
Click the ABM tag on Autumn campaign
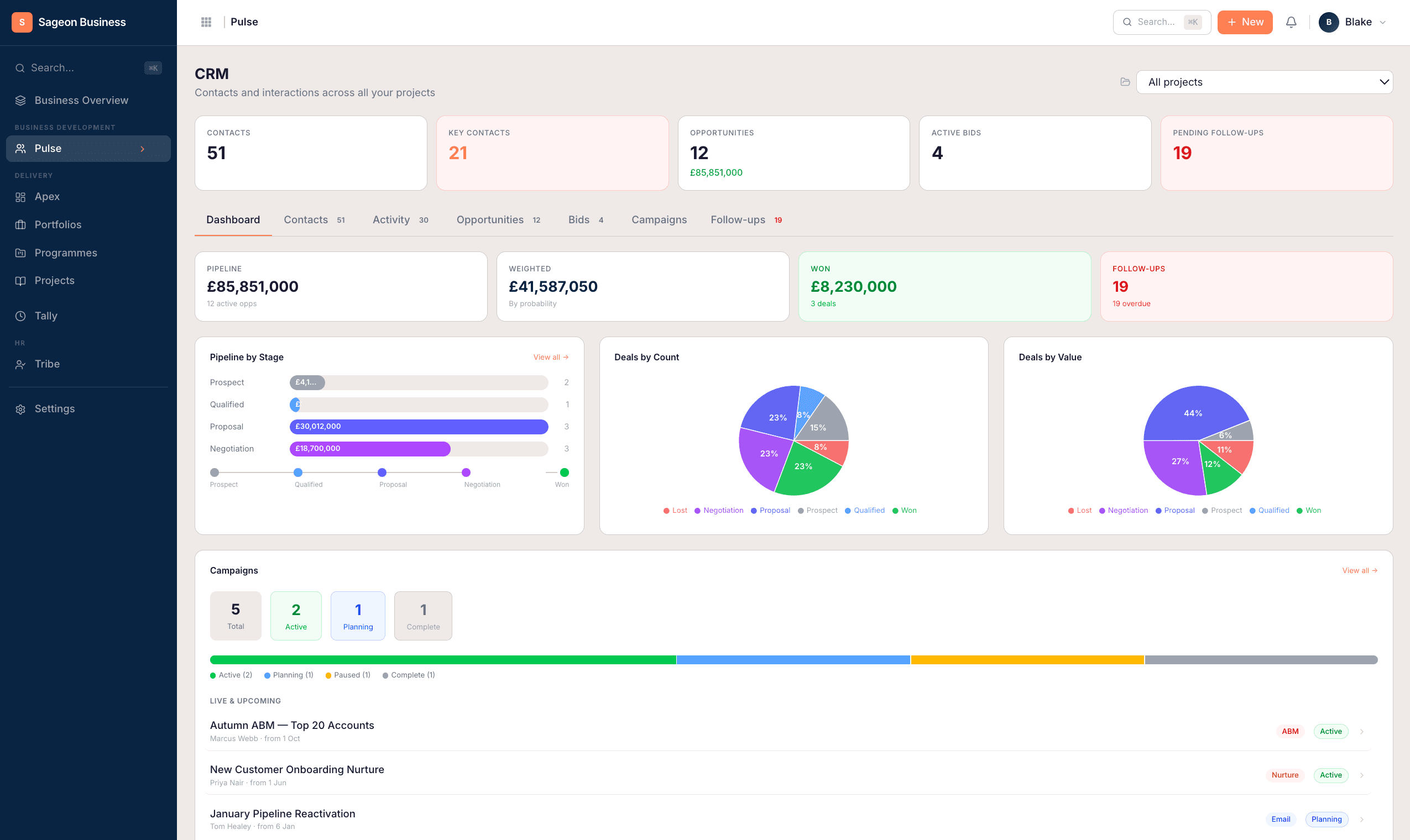1290,731
